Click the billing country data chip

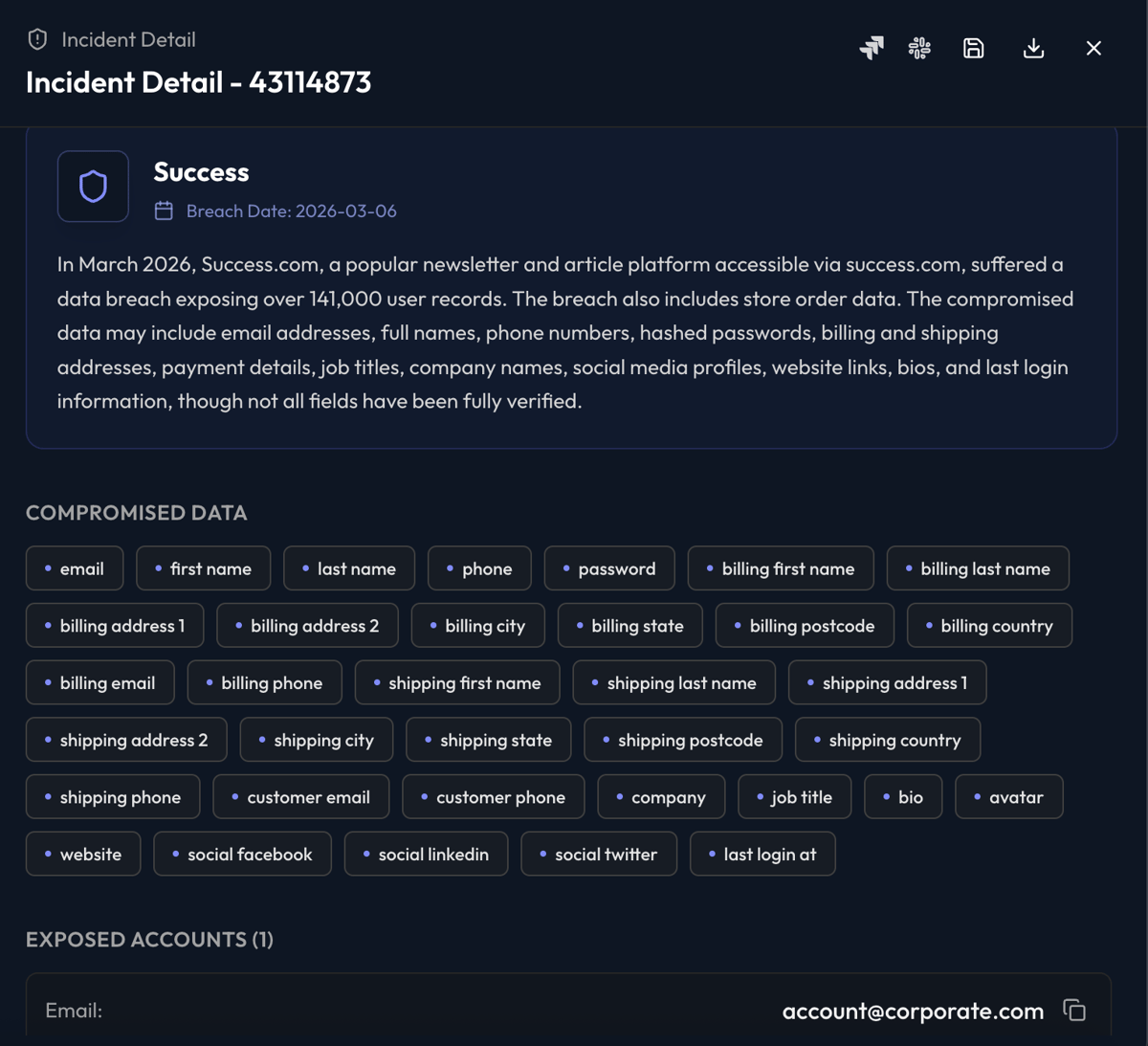989,625
